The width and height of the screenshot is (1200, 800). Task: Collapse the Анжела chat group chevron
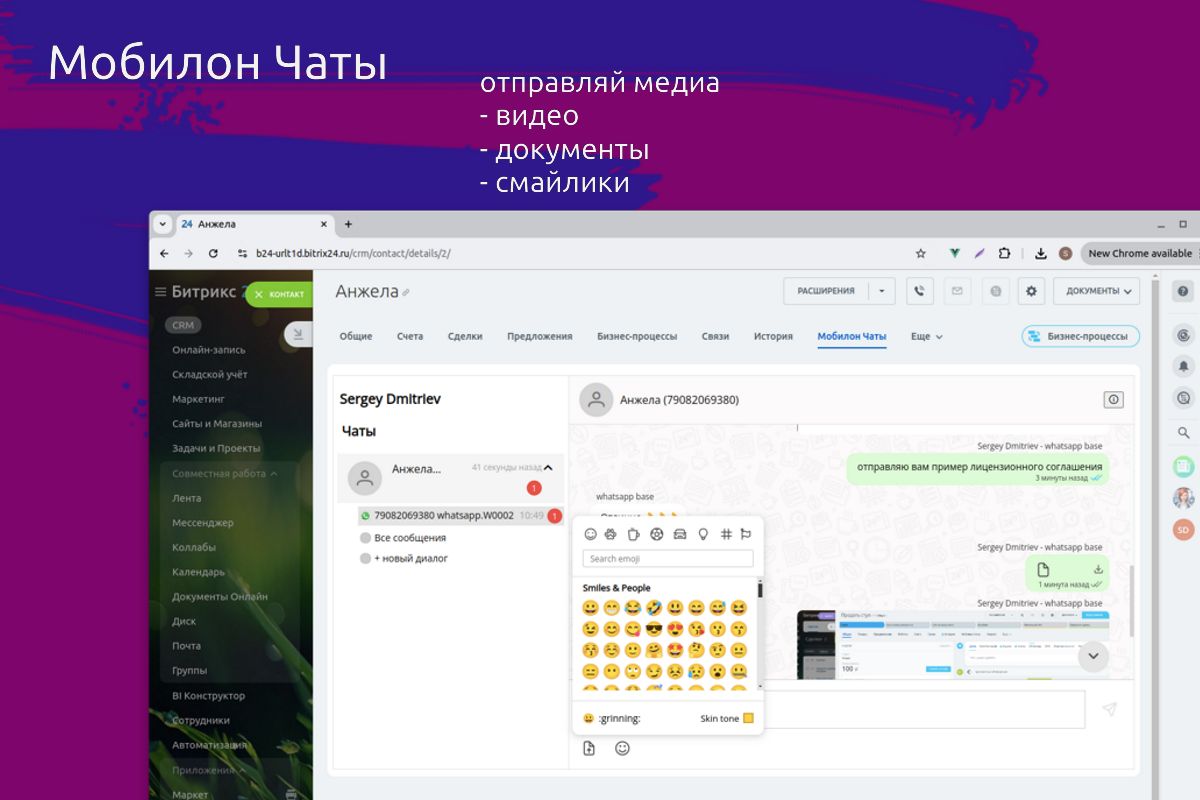tap(548, 467)
